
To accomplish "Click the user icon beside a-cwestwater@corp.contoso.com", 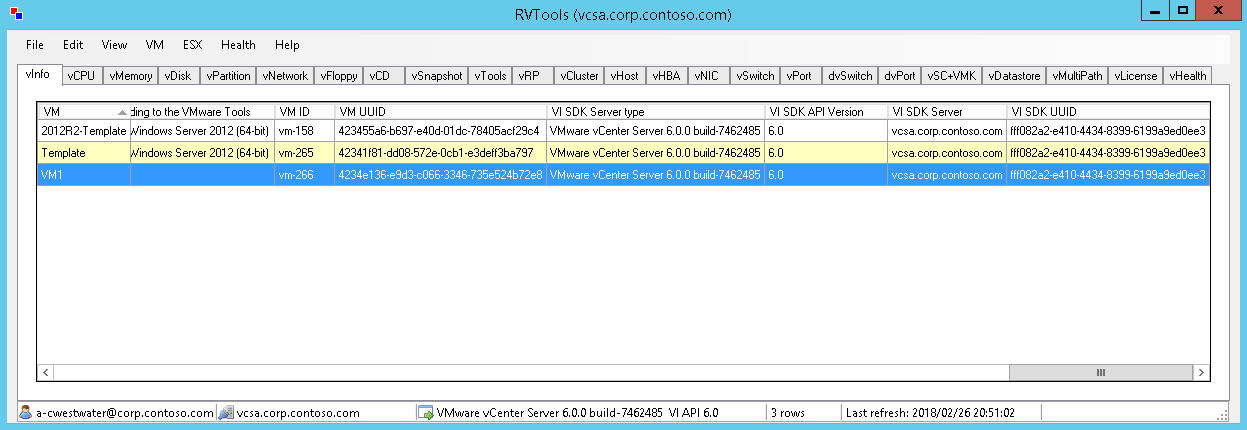I will [x=26, y=412].
